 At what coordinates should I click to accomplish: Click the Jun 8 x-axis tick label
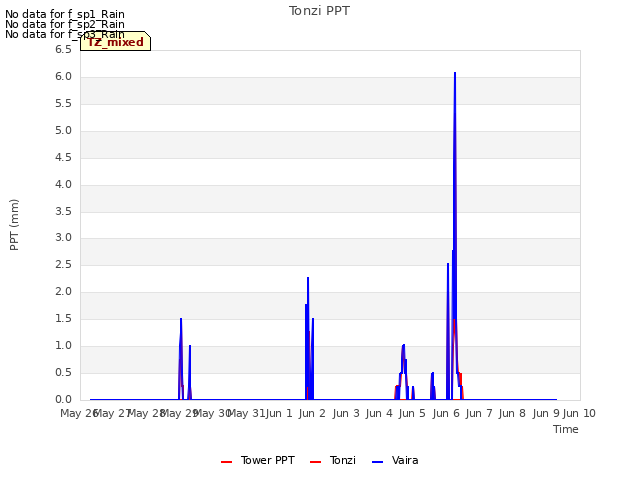tap(512, 413)
